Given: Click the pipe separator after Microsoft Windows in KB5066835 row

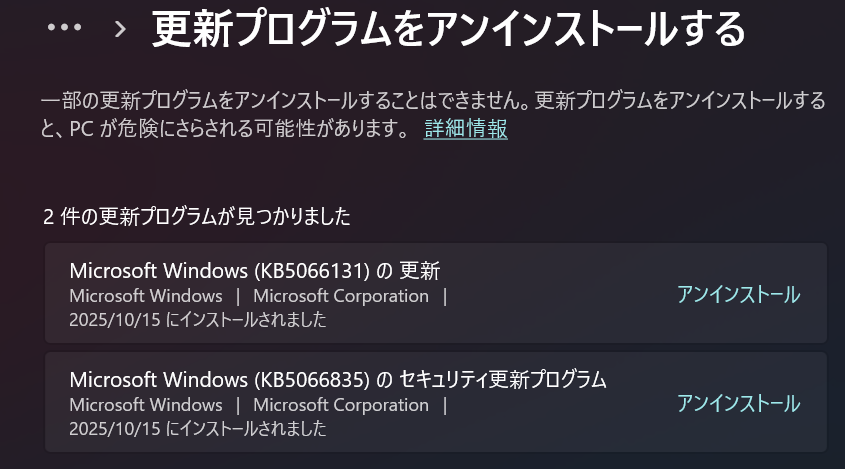Looking at the screenshot, I should pos(238,405).
